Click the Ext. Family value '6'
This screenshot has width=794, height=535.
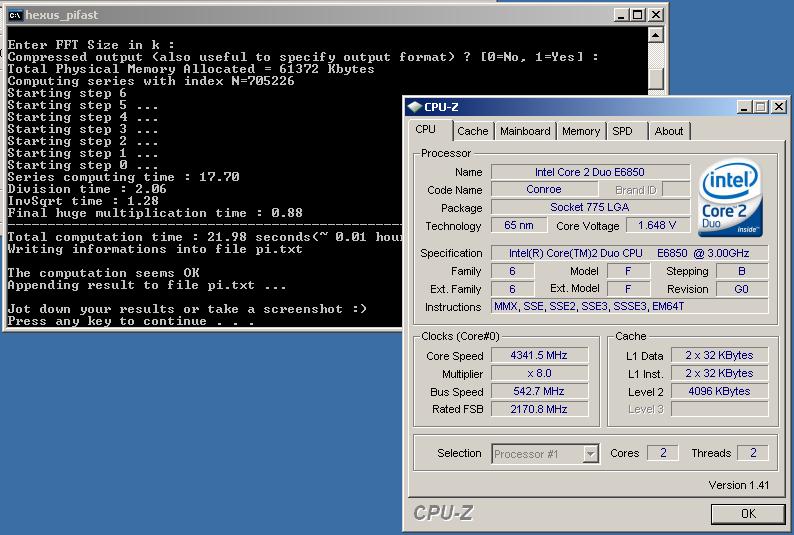tap(512, 289)
